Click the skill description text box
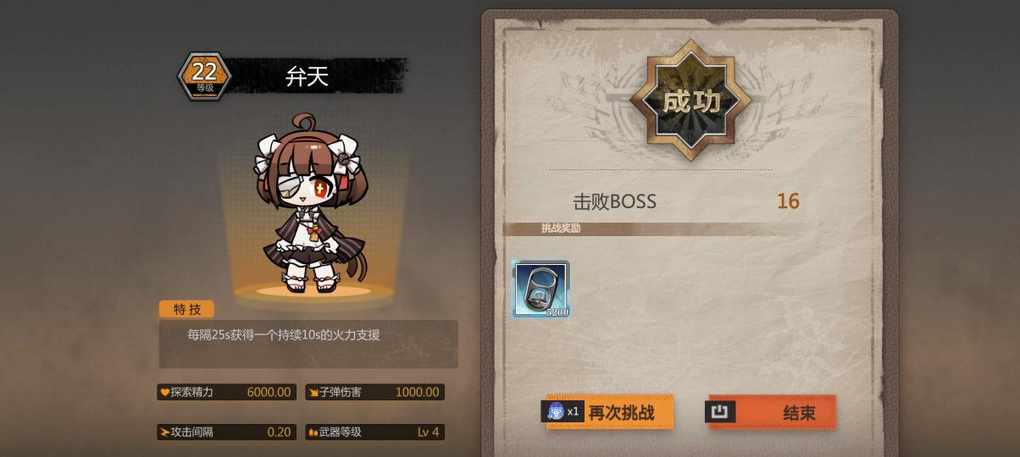Screen dimensions: 1020x457 point(308,344)
